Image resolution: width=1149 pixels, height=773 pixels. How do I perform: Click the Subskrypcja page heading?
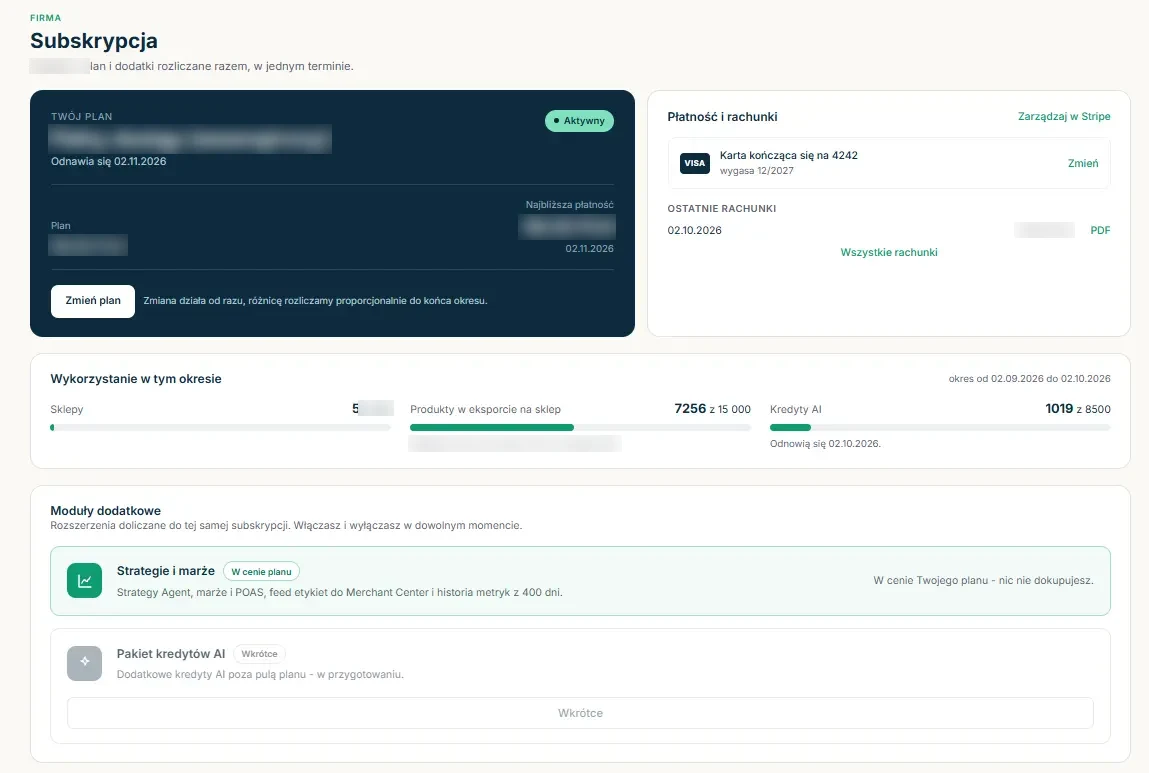click(94, 41)
